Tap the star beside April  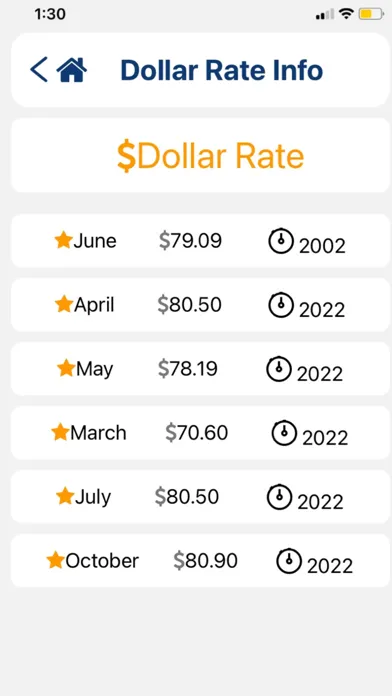point(64,304)
